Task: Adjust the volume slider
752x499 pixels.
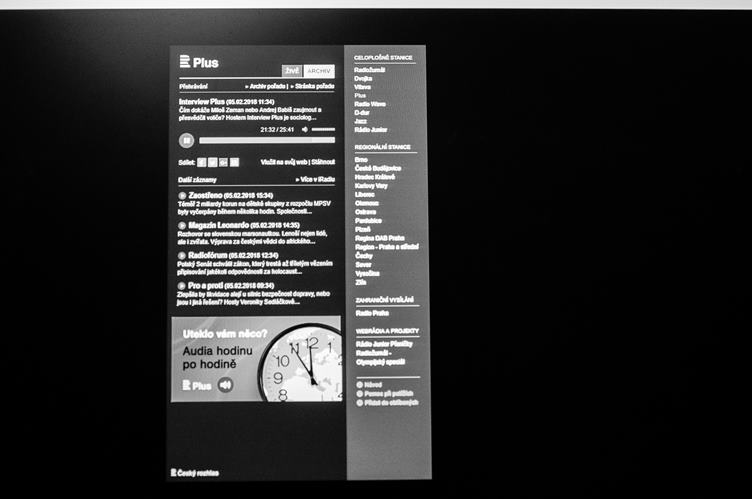Action: pyautogui.click(x=323, y=130)
